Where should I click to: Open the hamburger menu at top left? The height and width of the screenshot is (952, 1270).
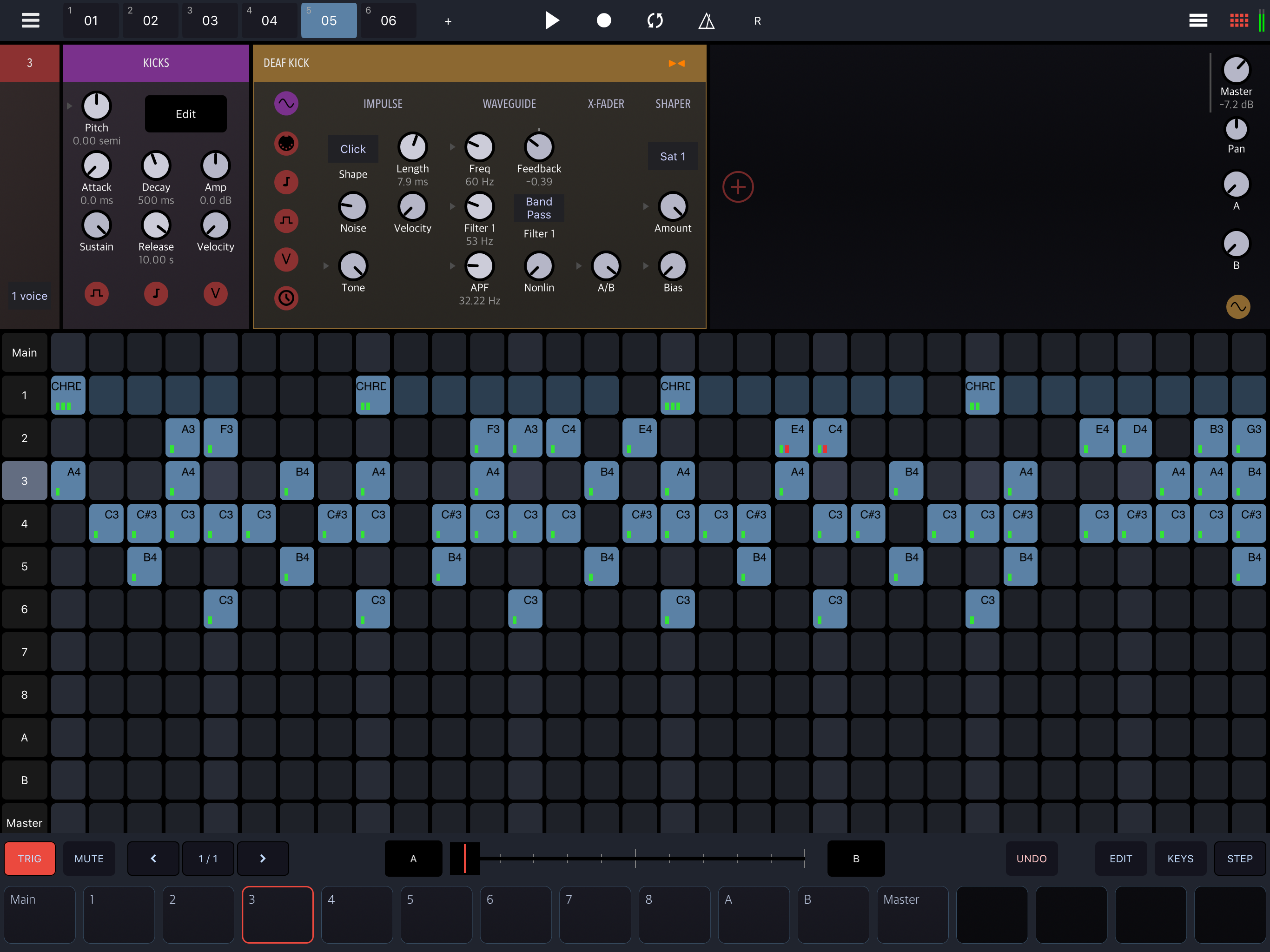pos(30,20)
